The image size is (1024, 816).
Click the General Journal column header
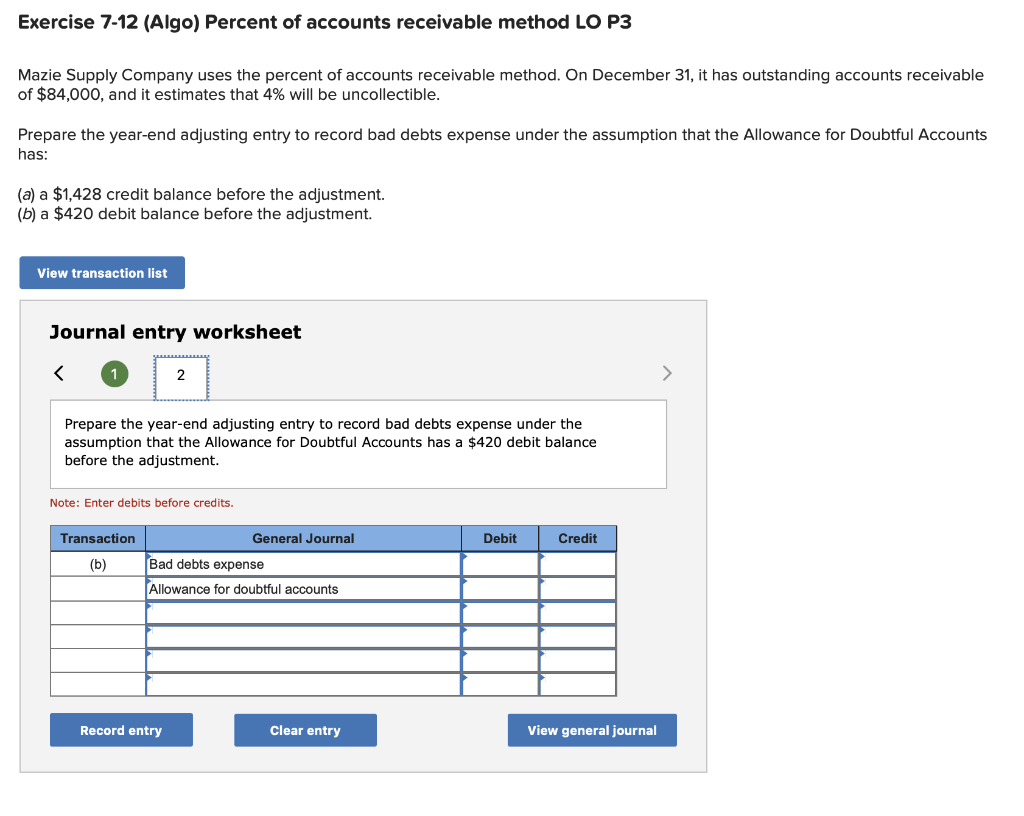click(303, 538)
